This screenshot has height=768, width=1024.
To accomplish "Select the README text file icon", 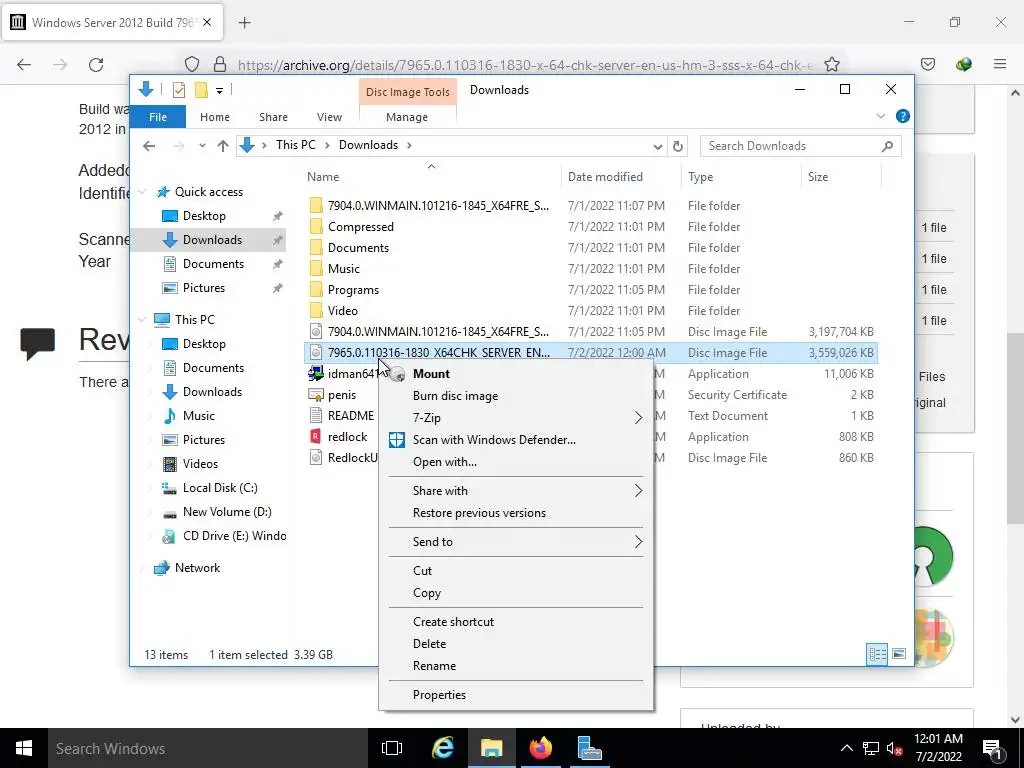I will [316, 415].
